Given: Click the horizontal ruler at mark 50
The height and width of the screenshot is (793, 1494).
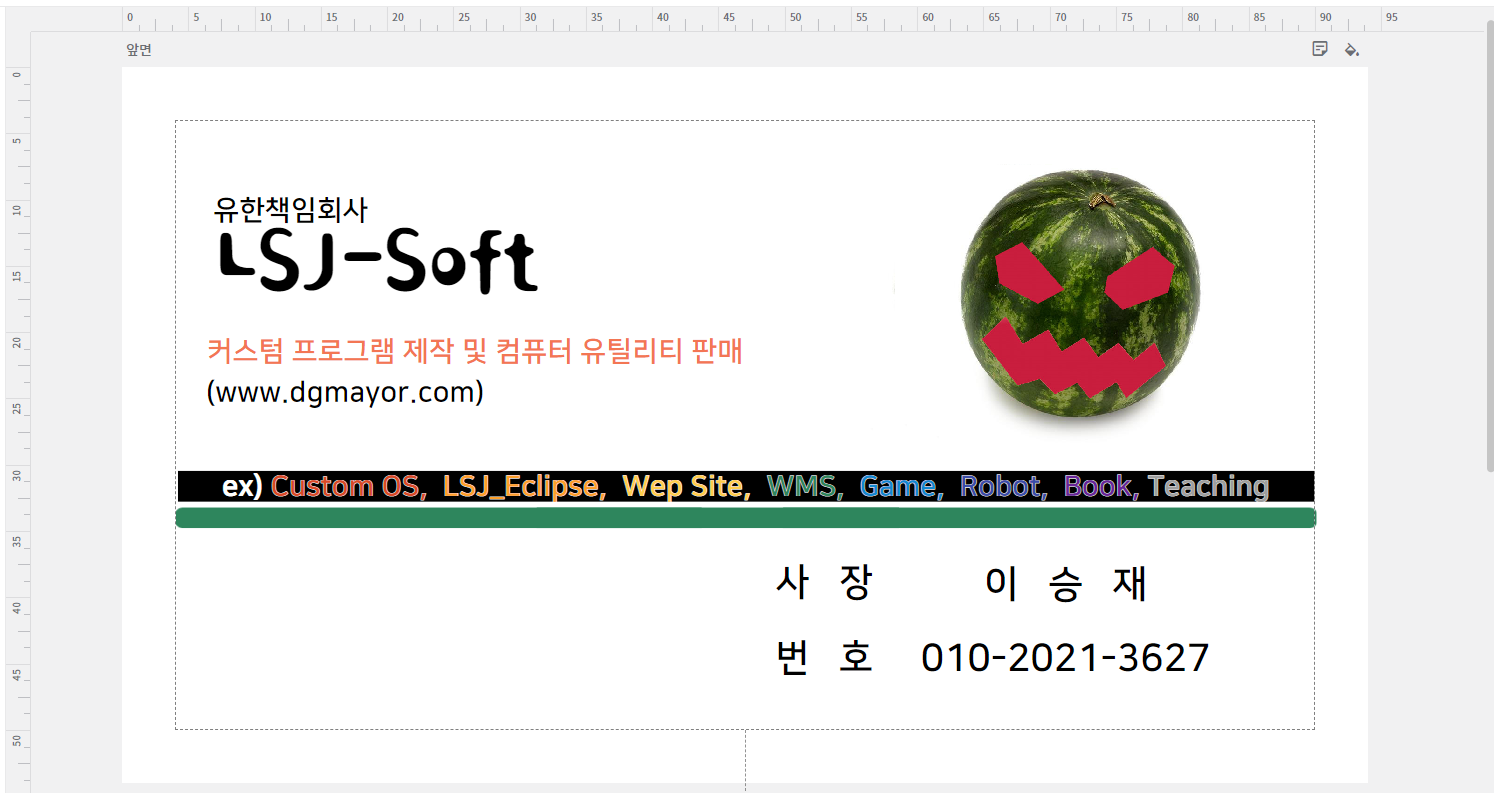Looking at the screenshot, I should click(x=794, y=18).
